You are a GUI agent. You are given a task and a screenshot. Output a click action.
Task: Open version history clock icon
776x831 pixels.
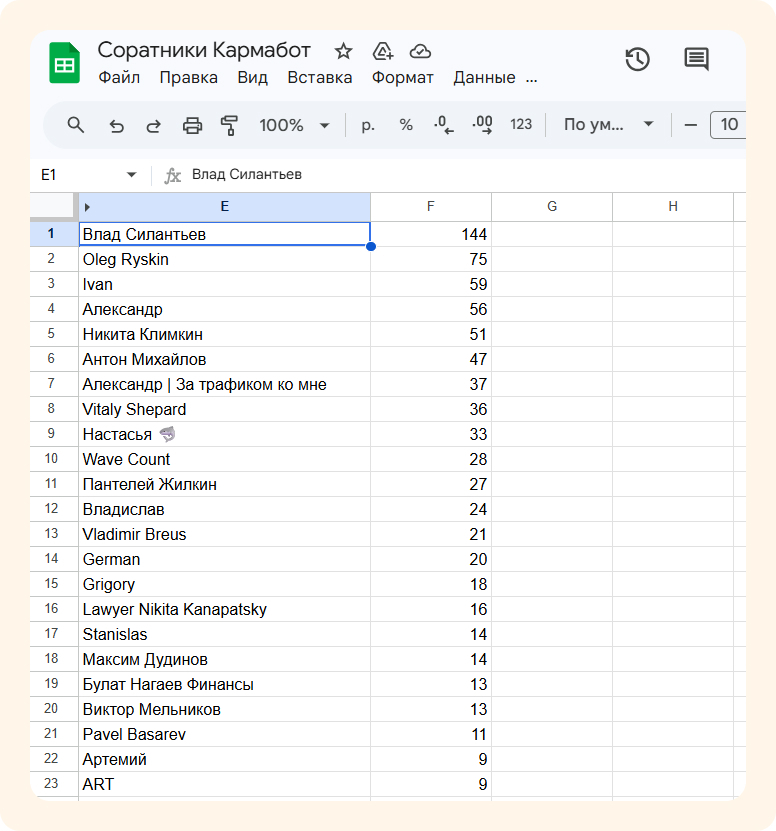(638, 59)
